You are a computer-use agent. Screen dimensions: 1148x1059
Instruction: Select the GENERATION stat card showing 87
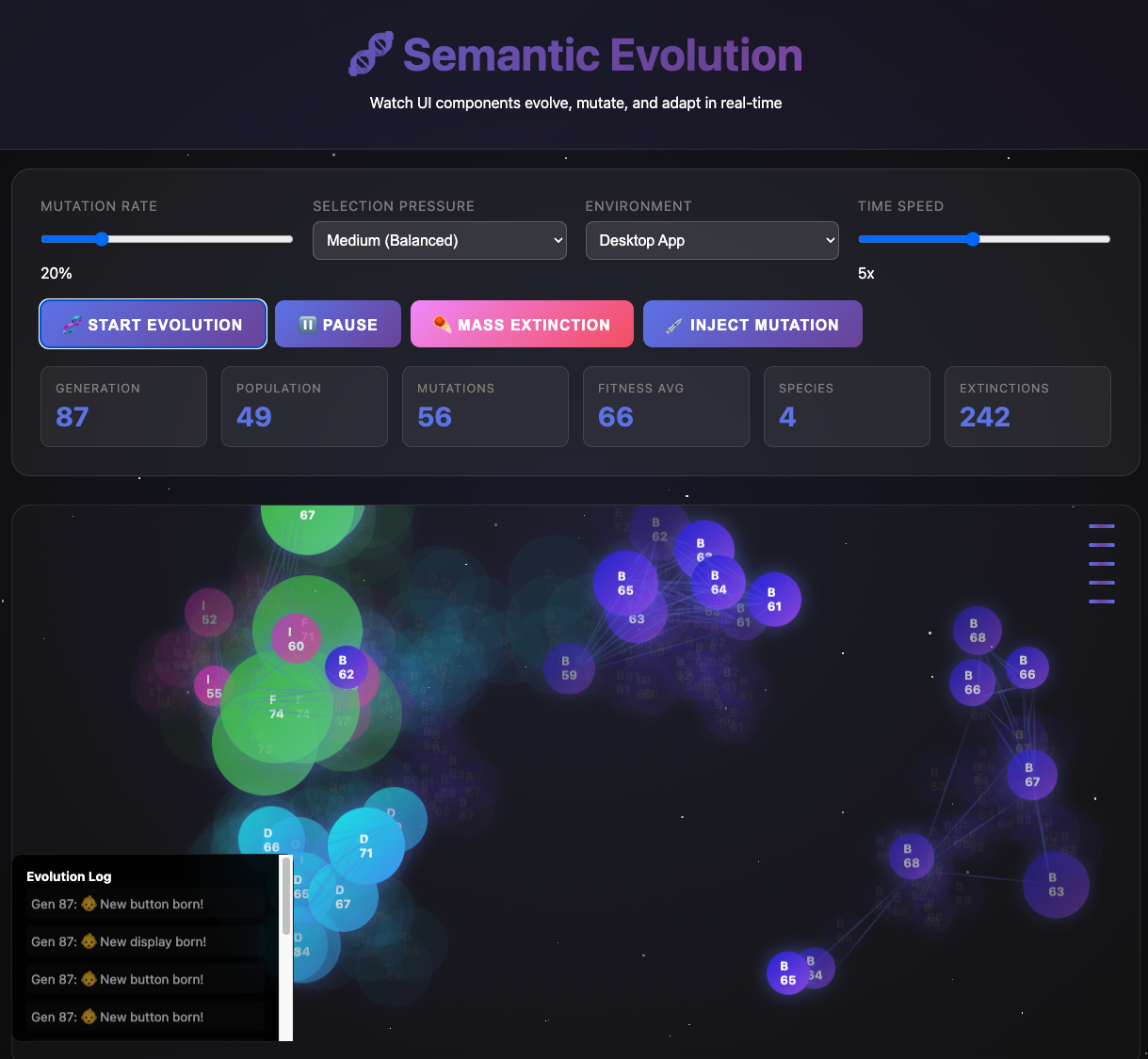pos(123,407)
